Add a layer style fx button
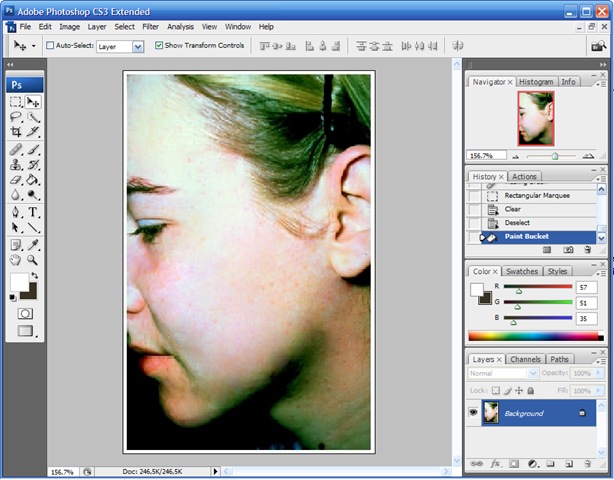Image resolution: width=614 pixels, height=480 pixels. (495, 464)
